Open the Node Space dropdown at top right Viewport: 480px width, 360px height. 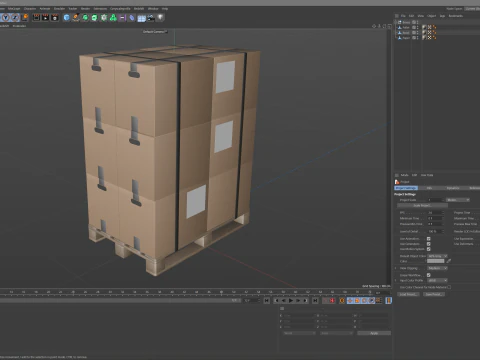pos(473,9)
